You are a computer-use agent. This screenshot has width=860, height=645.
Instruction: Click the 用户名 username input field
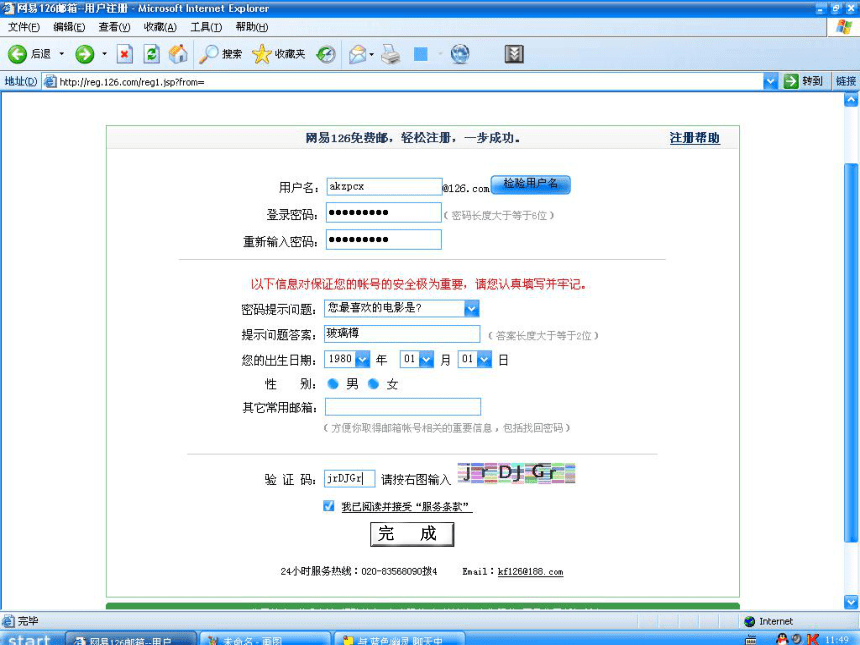pyautogui.click(x=384, y=186)
